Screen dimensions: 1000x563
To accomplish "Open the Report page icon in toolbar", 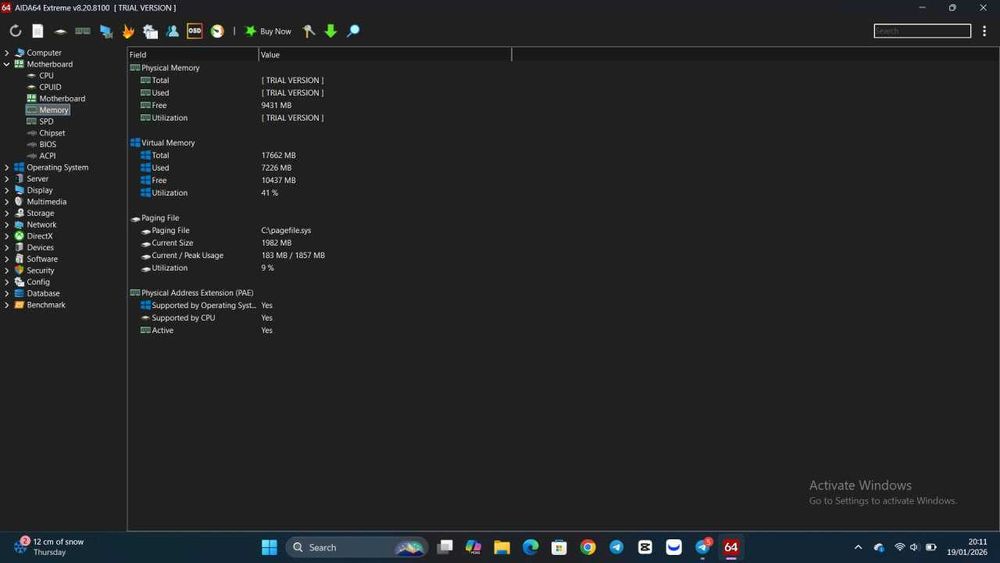I will (38, 31).
